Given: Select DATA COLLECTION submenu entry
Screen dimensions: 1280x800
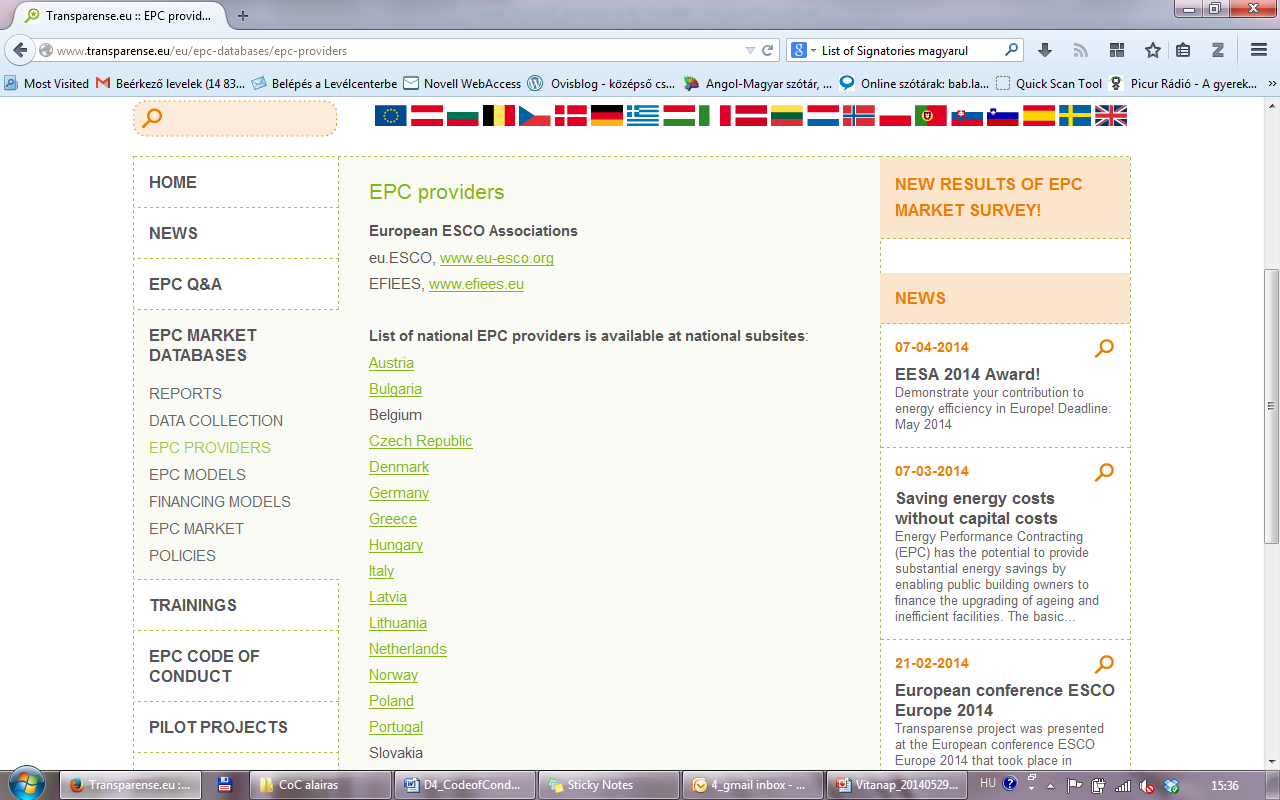Looking at the screenshot, I should (x=216, y=421).
